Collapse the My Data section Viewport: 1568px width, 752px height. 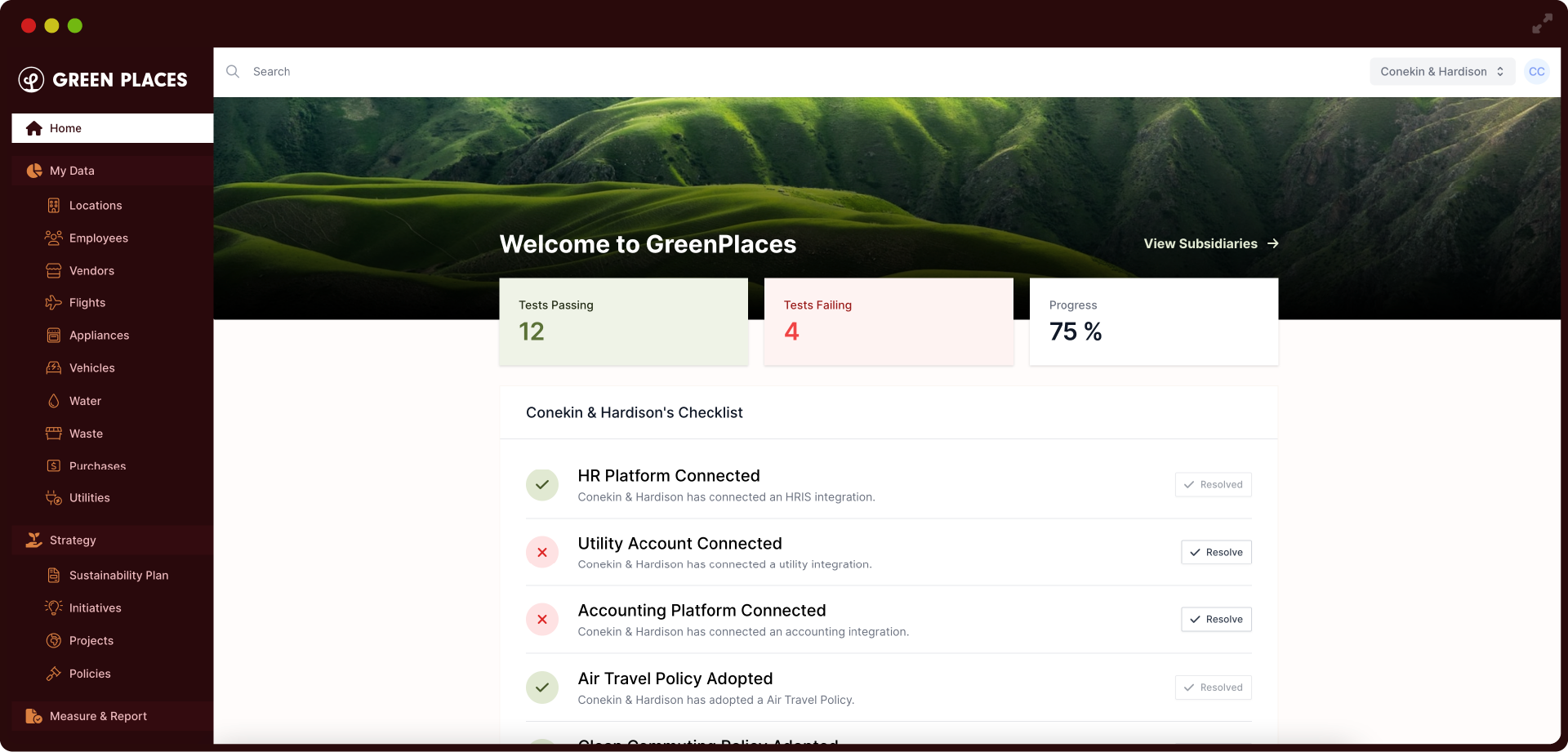point(113,171)
